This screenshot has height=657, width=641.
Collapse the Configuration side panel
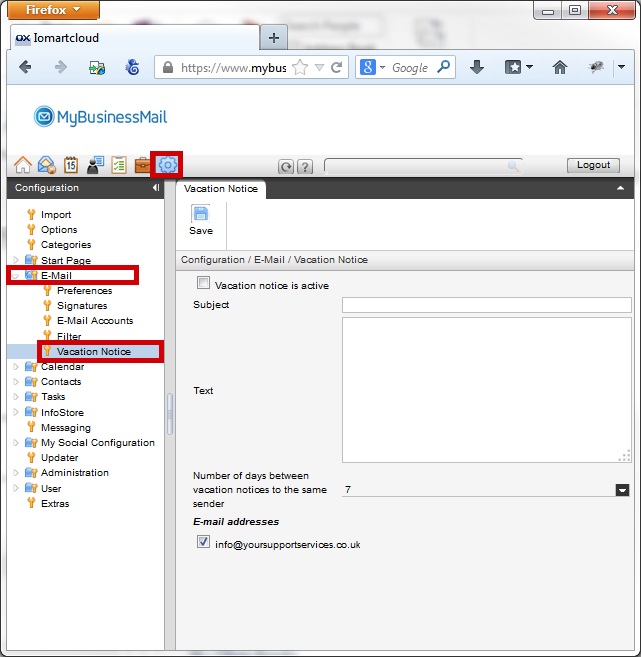(155, 188)
